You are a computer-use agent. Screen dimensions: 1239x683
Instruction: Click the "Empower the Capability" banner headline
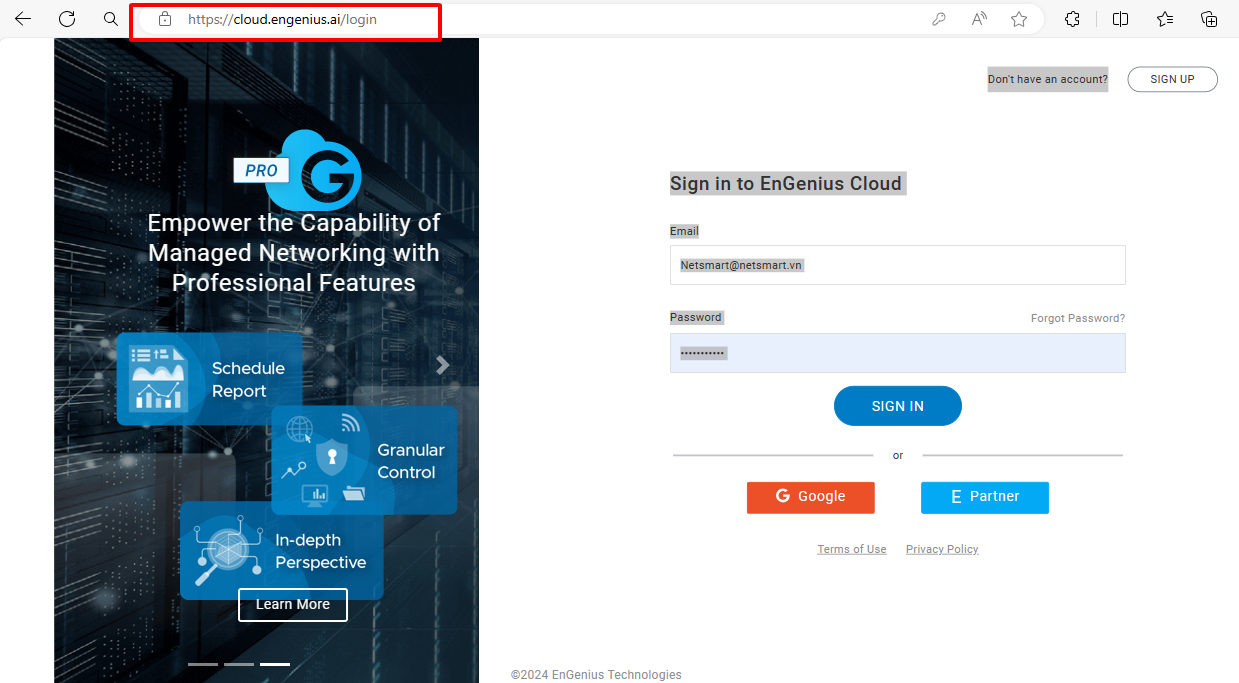pos(294,252)
